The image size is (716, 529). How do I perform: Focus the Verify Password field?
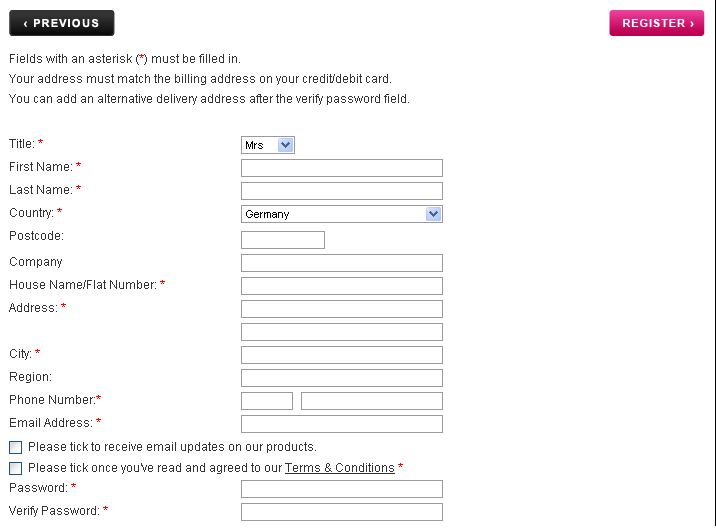(341, 512)
